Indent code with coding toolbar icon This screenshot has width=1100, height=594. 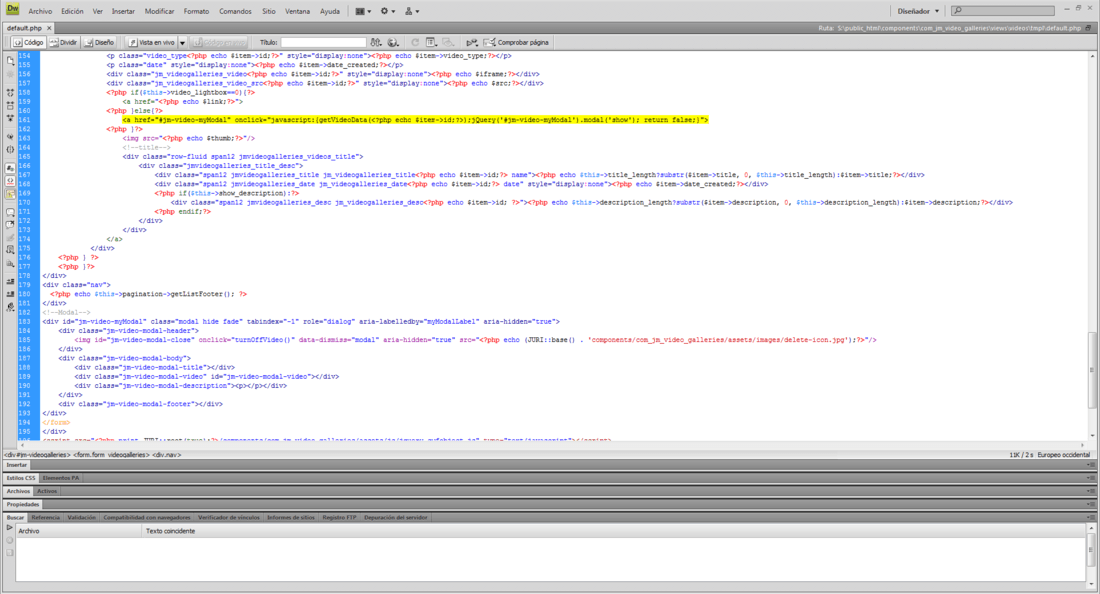click(10, 281)
